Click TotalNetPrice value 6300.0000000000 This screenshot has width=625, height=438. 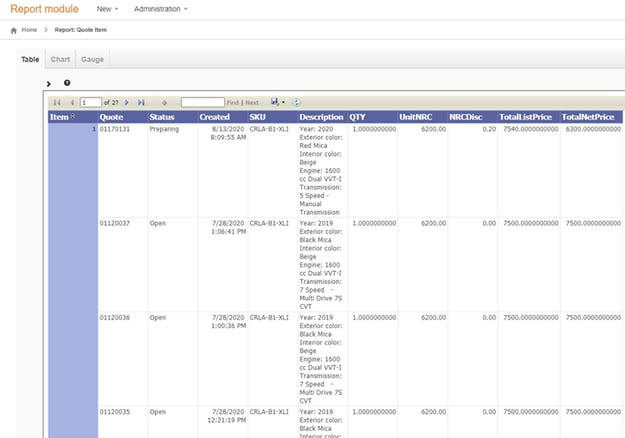(x=593, y=129)
